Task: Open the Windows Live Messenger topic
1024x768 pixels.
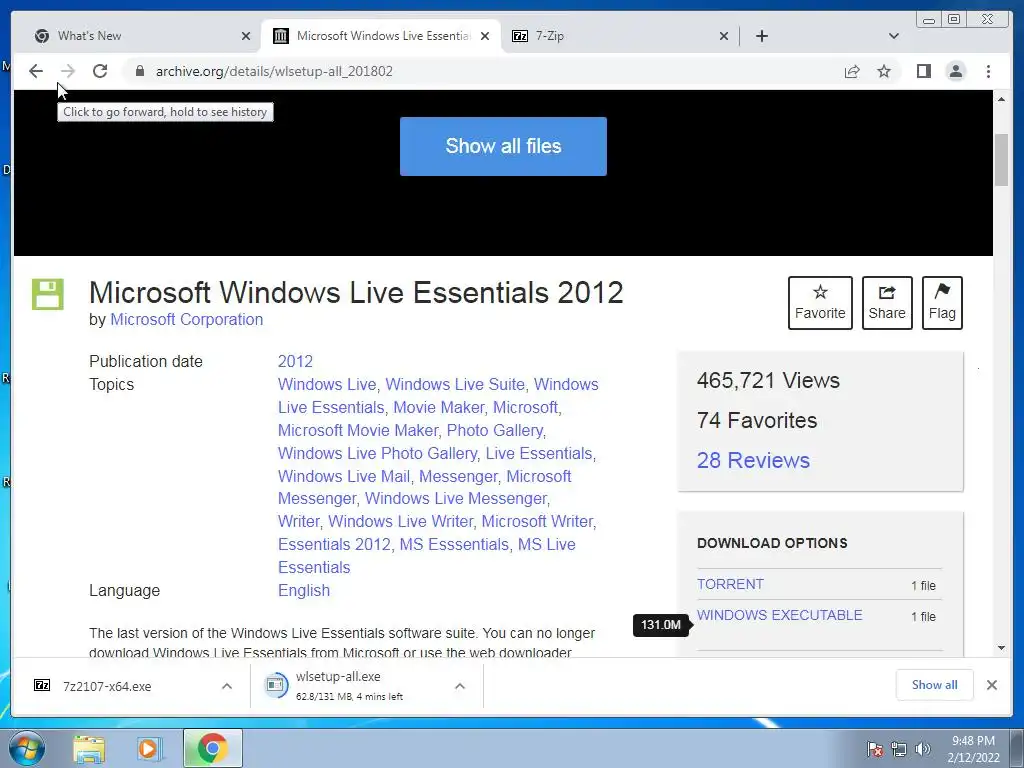Action: (x=455, y=498)
